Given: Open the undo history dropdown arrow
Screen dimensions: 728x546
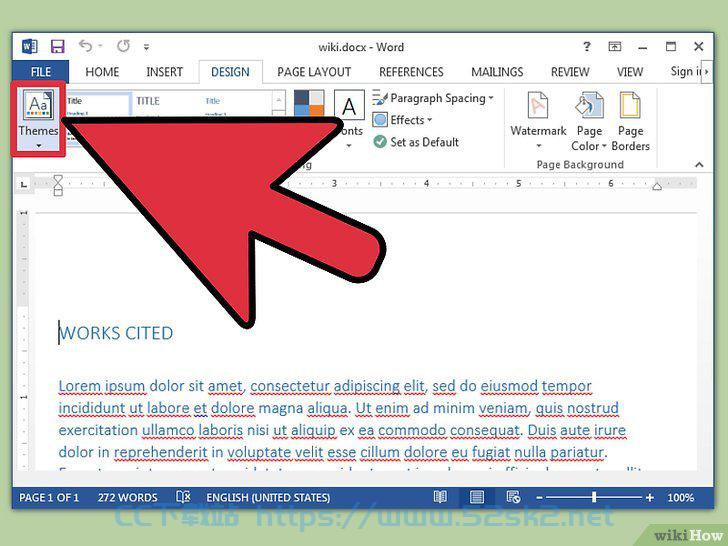Looking at the screenshot, I should coord(100,46).
